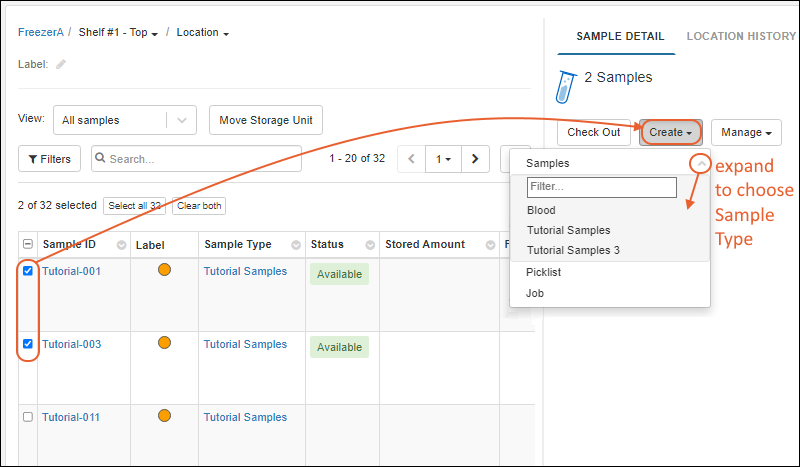Open the Manage dropdown menu
The width and height of the screenshot is (800, 467).
tap(746, 132)
